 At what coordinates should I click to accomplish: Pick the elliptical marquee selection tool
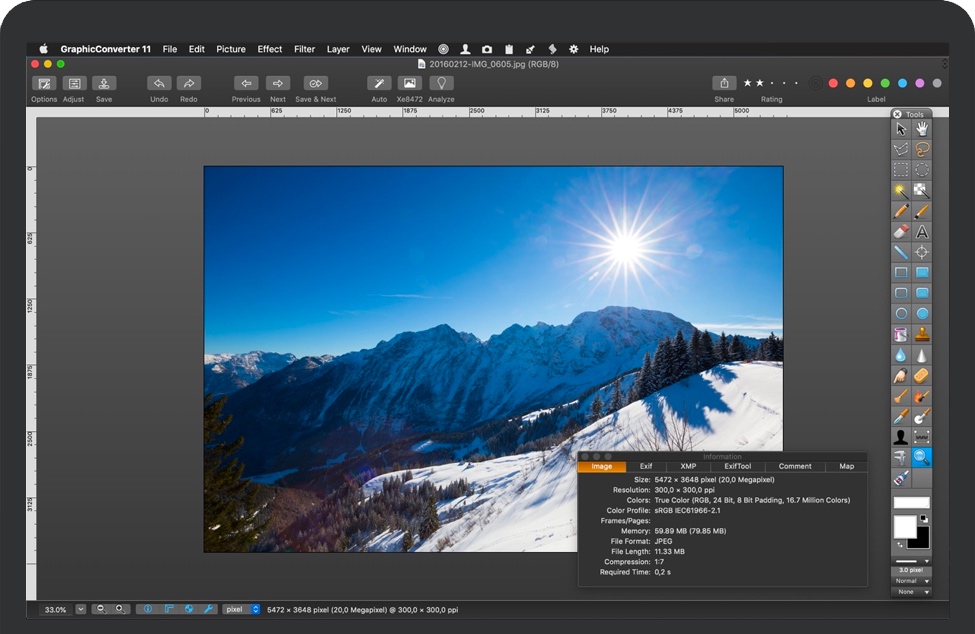pyautogui.click(x=922, y=170)
